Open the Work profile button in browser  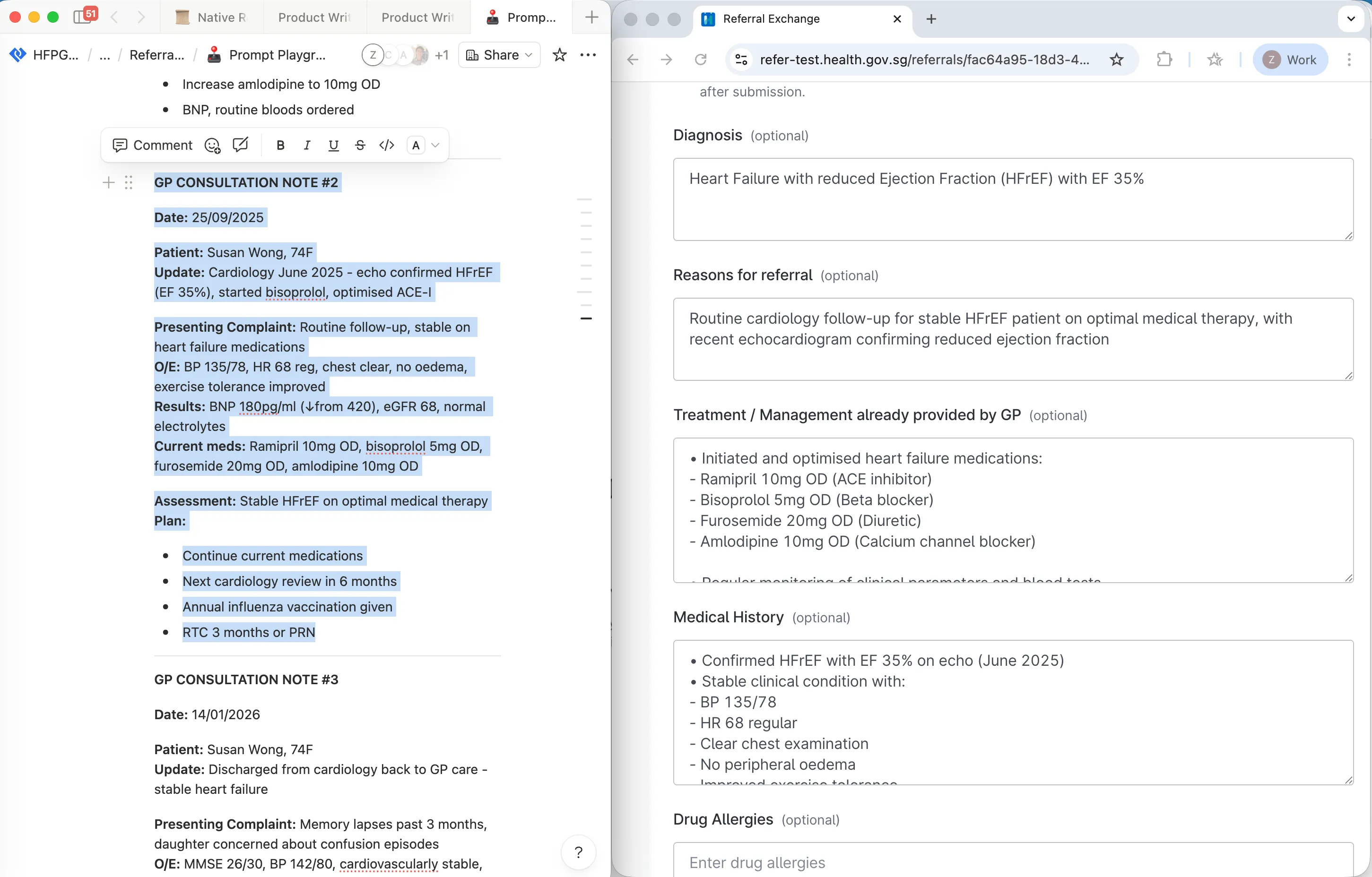(x=1290, y=60)
